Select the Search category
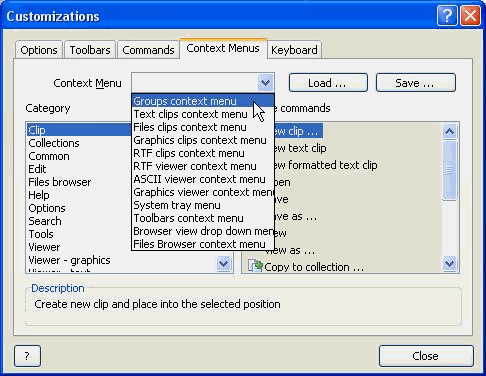This screenshot has width=486, height=376. [79, 221]
